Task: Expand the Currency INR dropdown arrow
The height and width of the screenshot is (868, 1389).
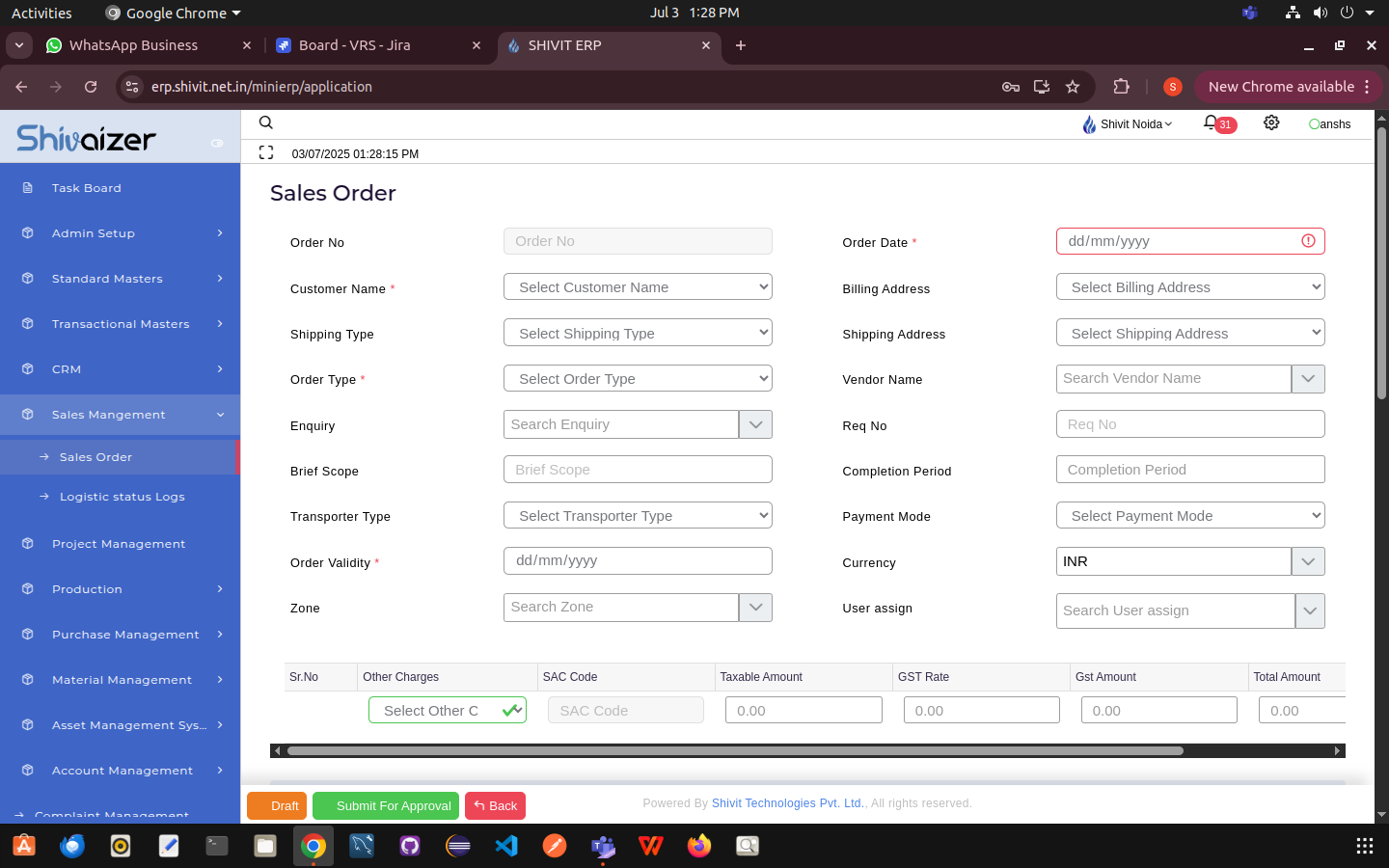Action: click(1308, 561)
